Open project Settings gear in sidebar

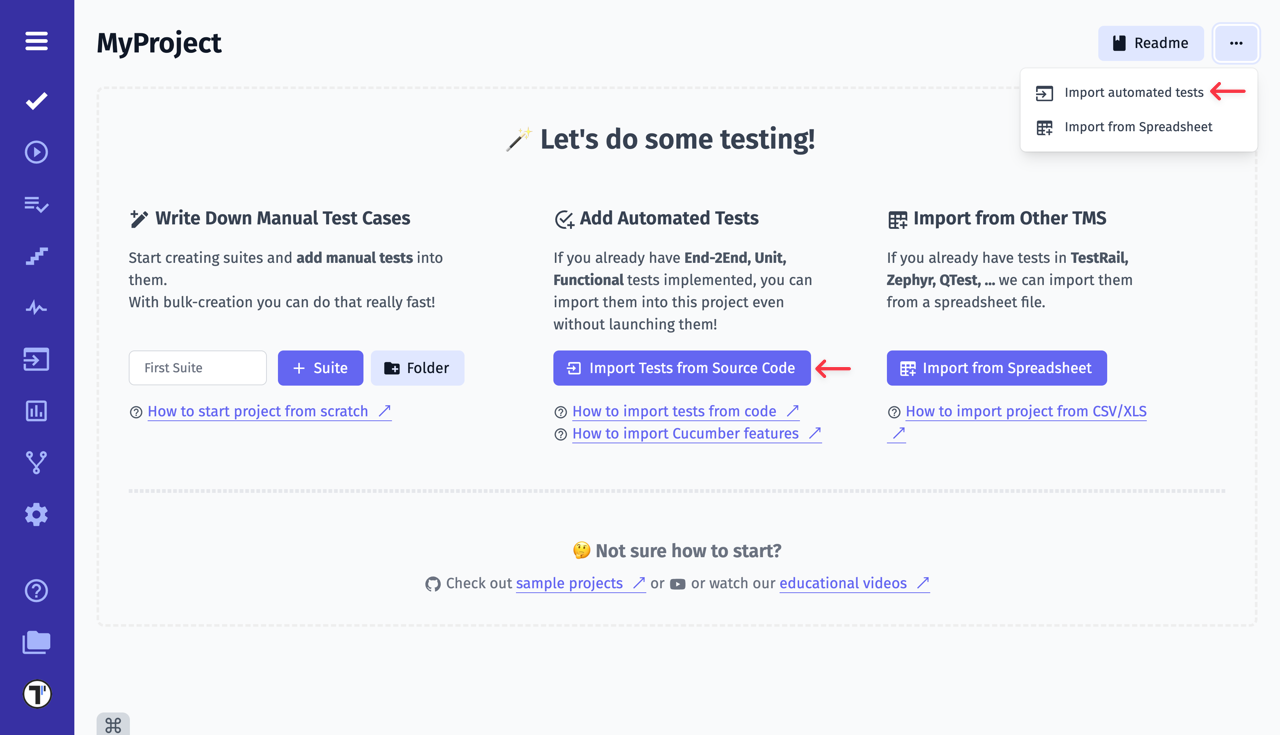[36, 514]
